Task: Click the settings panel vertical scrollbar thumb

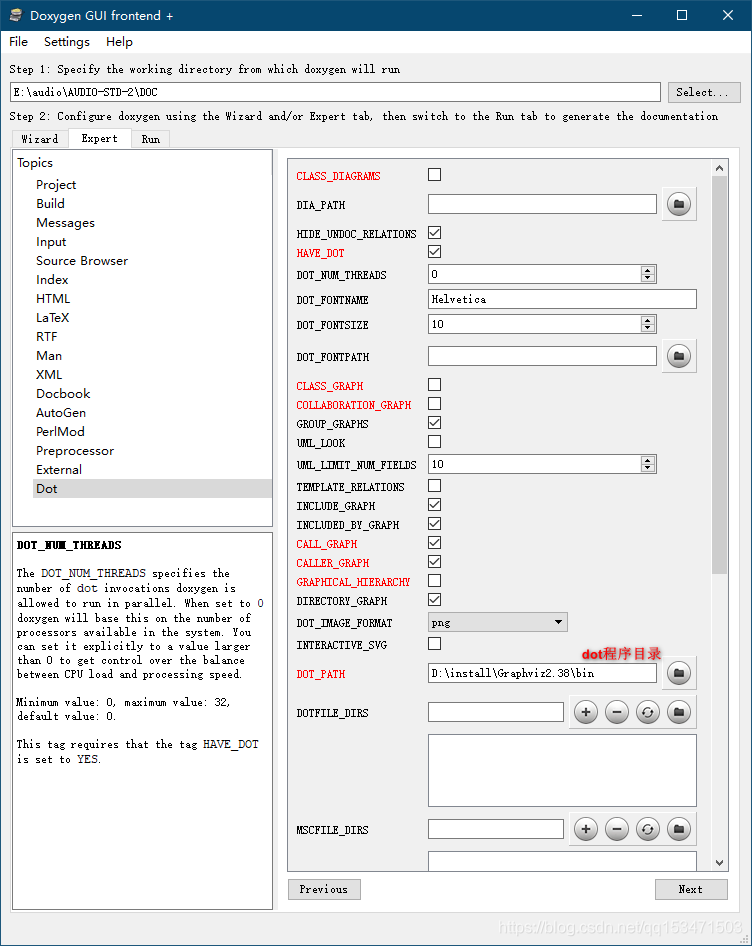Action: tap(719, 375)
